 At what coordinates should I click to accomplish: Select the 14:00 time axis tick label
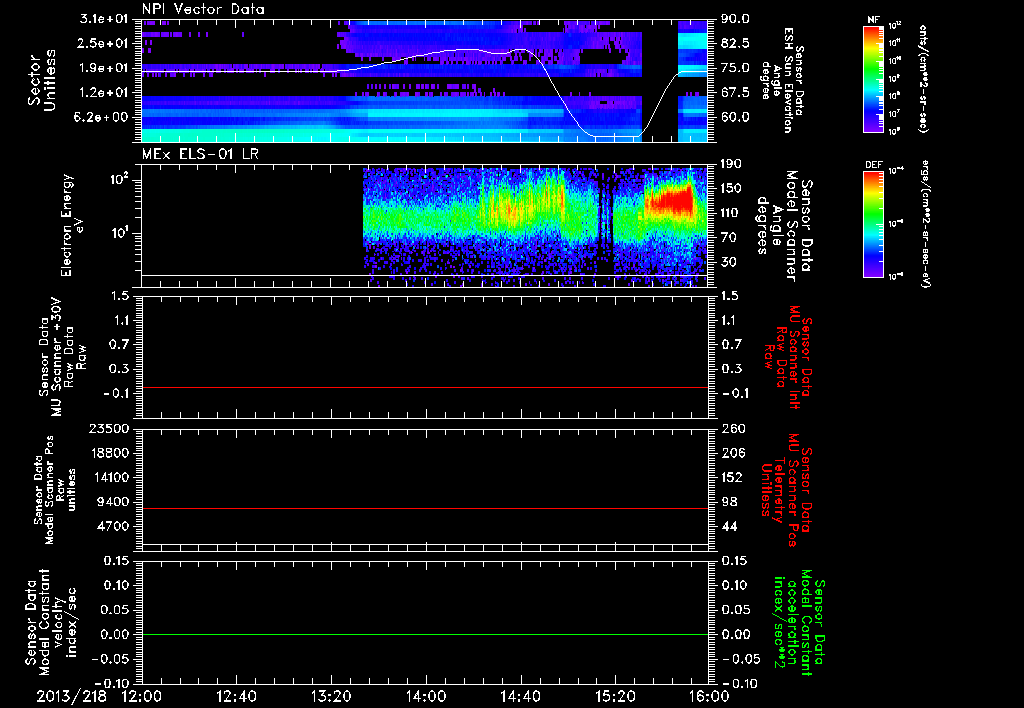(425, 694)
